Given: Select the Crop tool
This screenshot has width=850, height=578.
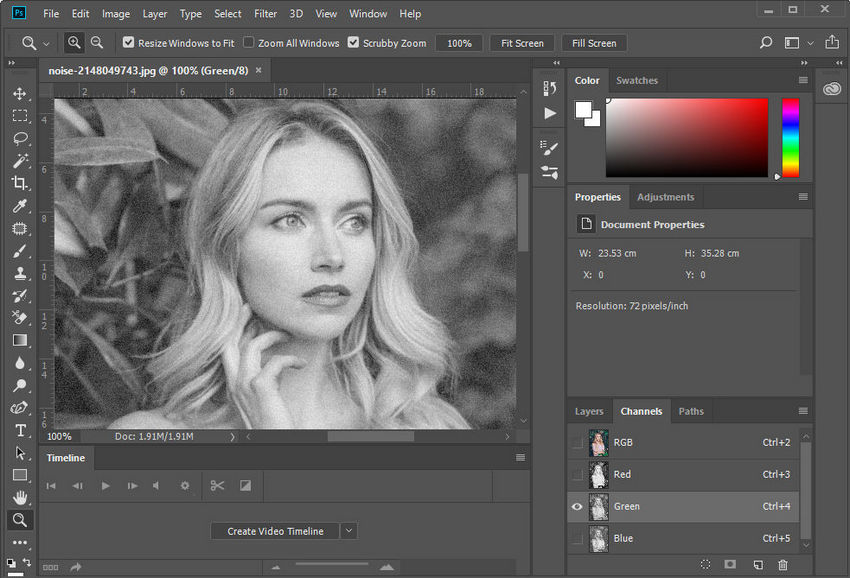Looking at the screenshot, I should 20,183.
